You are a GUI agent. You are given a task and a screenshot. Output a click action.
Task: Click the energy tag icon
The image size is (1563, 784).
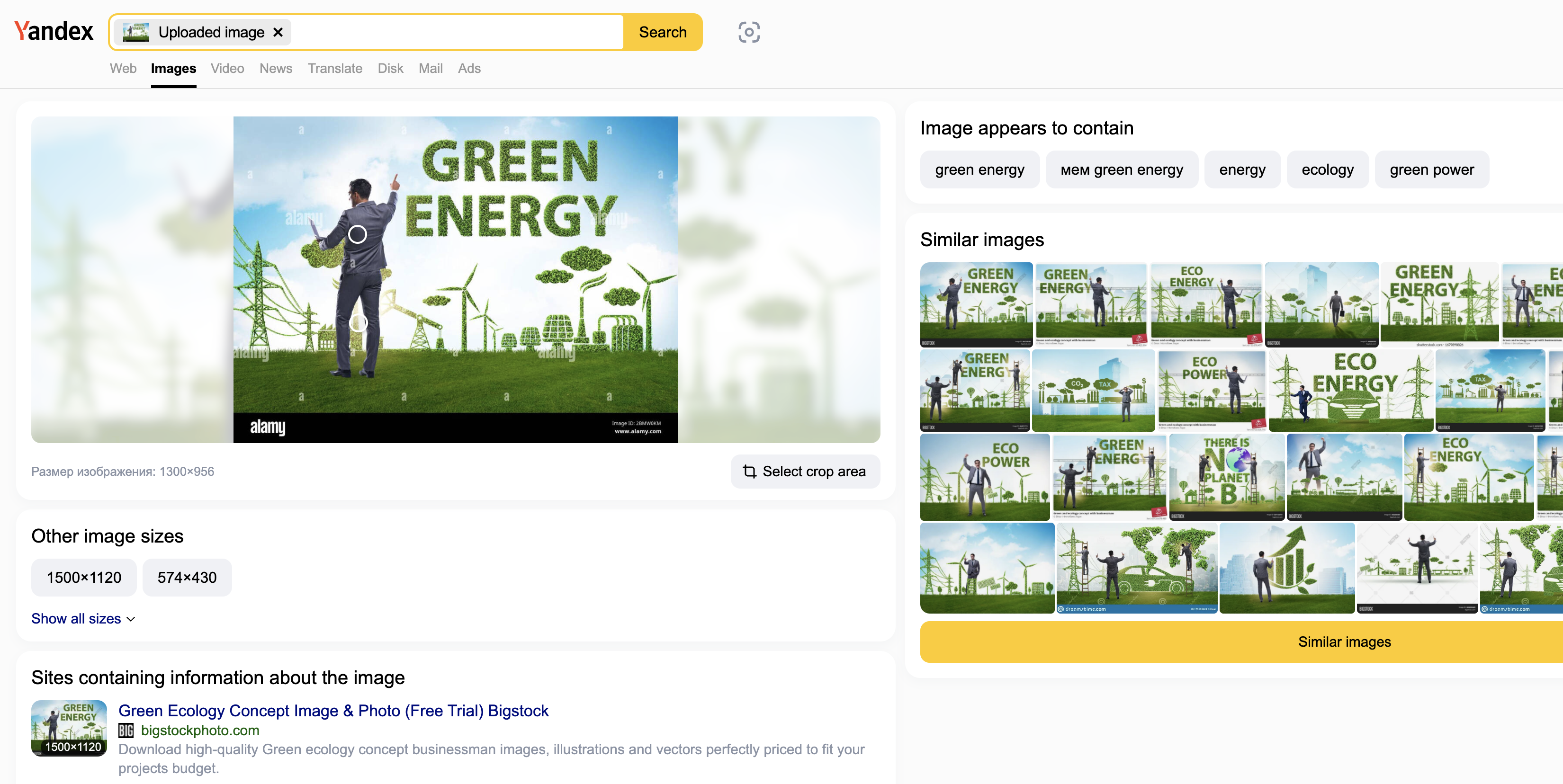click(1243, 169)
